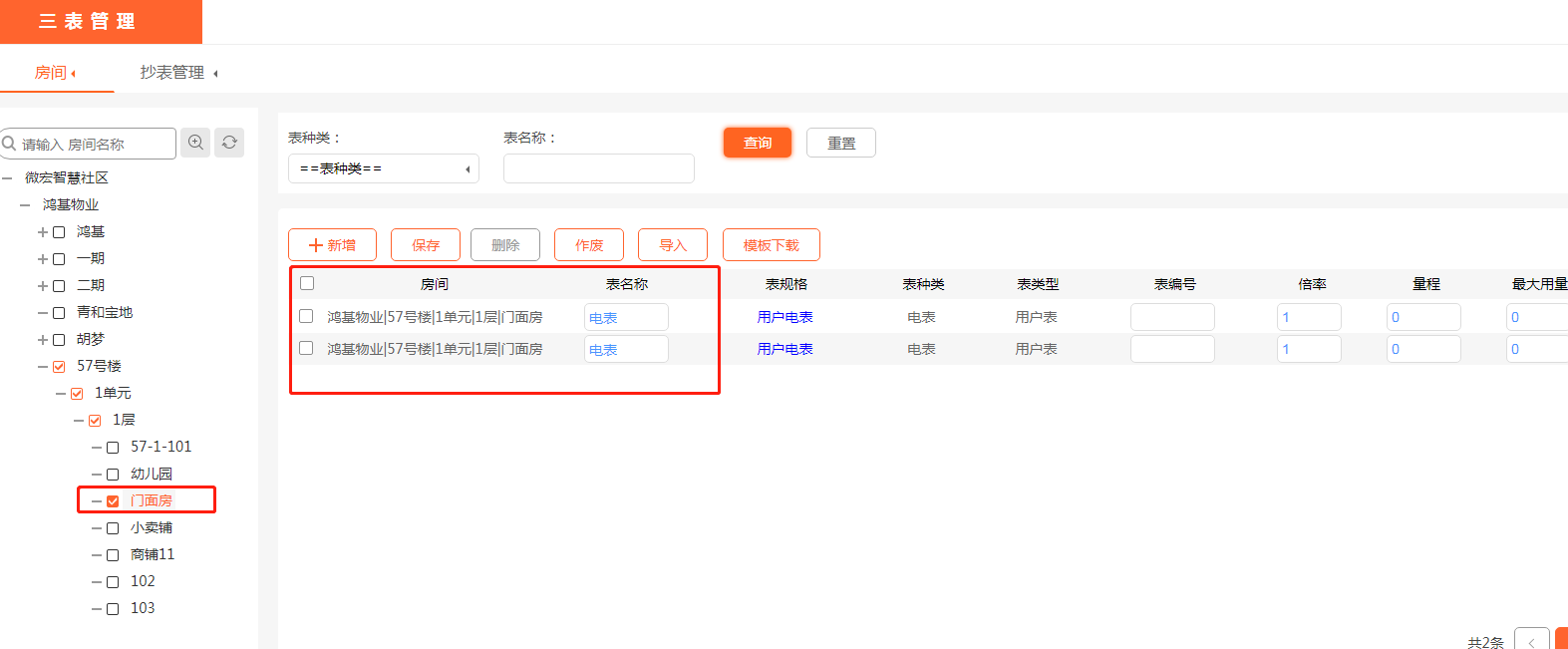Click the magnifier icon in room name search box
The height and width of the screenshot is (649, 1568).
coord(10,144)
